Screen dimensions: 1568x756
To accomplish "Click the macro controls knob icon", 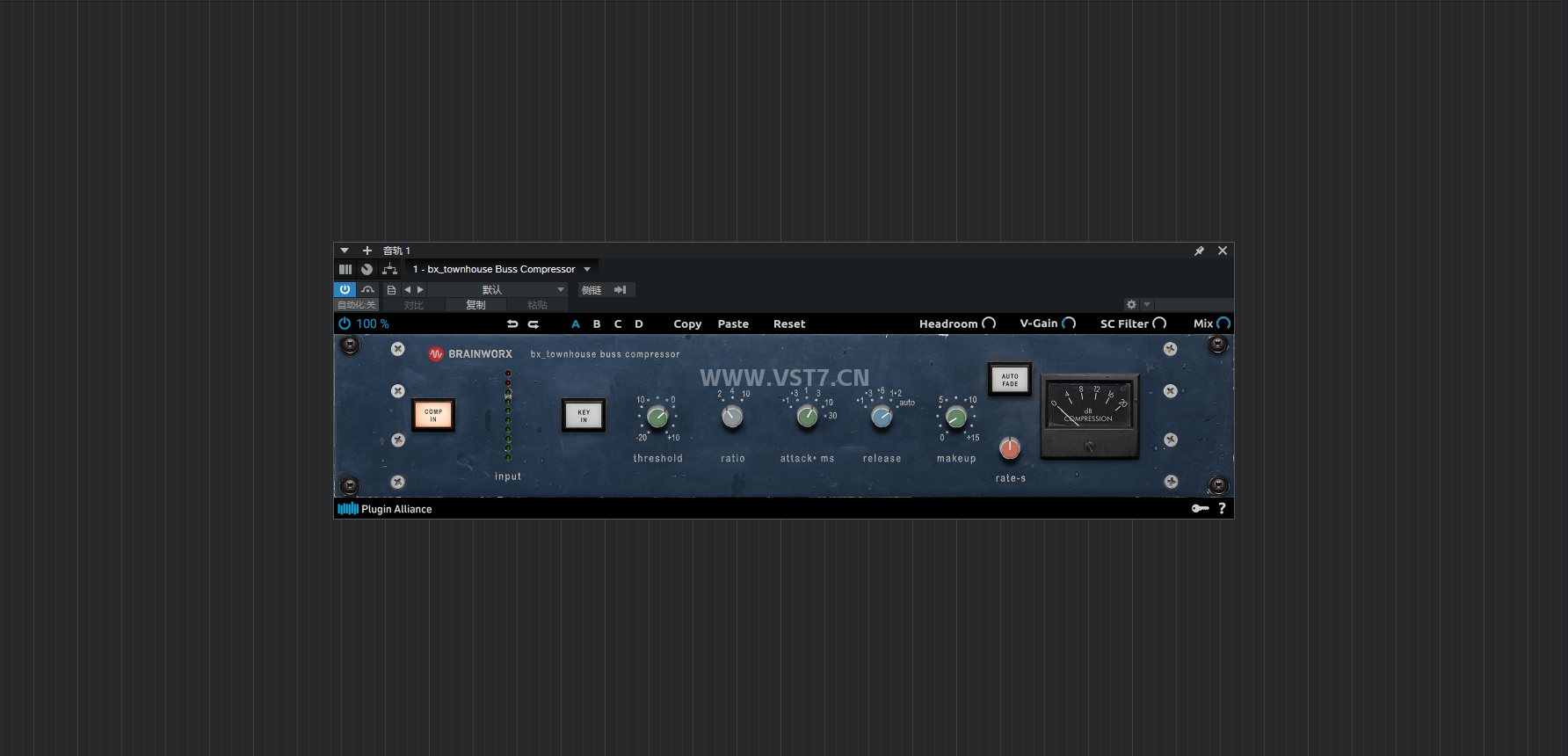I will tap(367, 269).
